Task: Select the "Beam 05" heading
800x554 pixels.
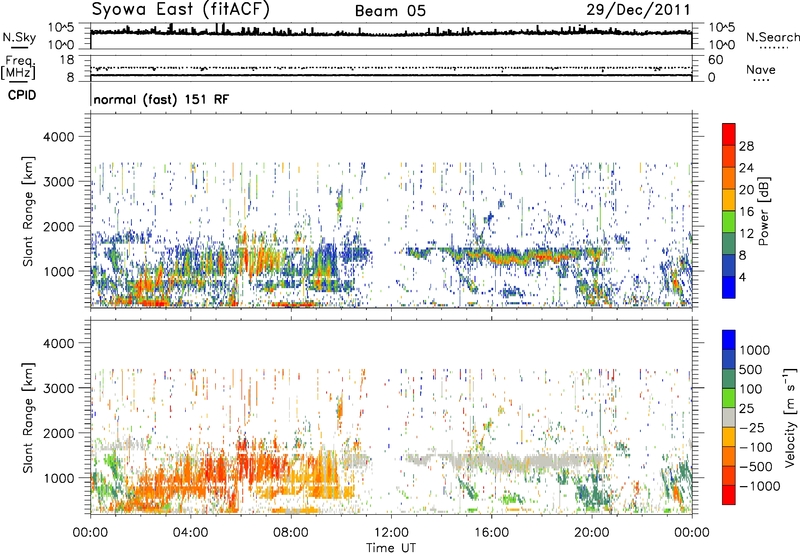Action: tap(390, 11)
